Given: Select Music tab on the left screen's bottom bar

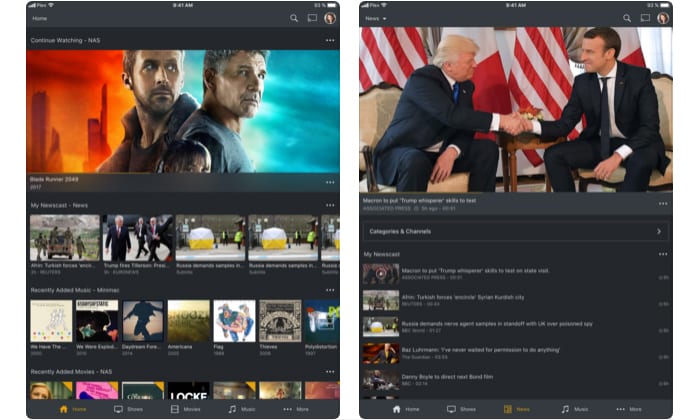Looking at the screenshot, I should tap(242, 409).
